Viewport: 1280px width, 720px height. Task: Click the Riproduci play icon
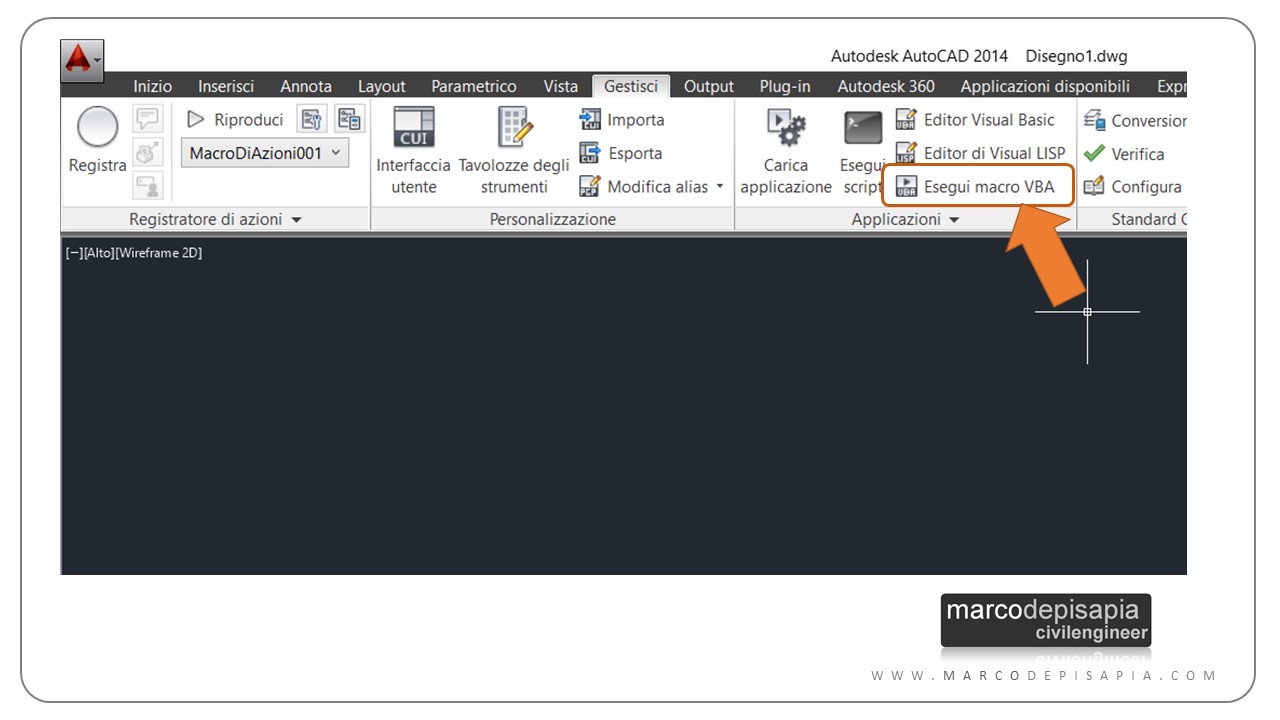click(196, 120)
